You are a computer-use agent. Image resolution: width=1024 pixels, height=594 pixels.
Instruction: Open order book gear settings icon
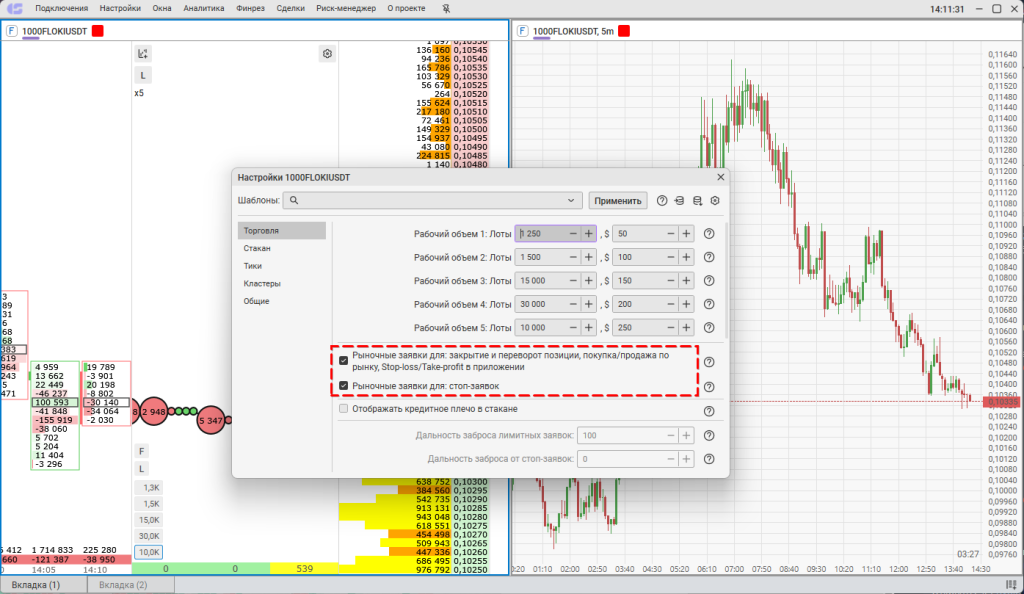click(327, 54)
